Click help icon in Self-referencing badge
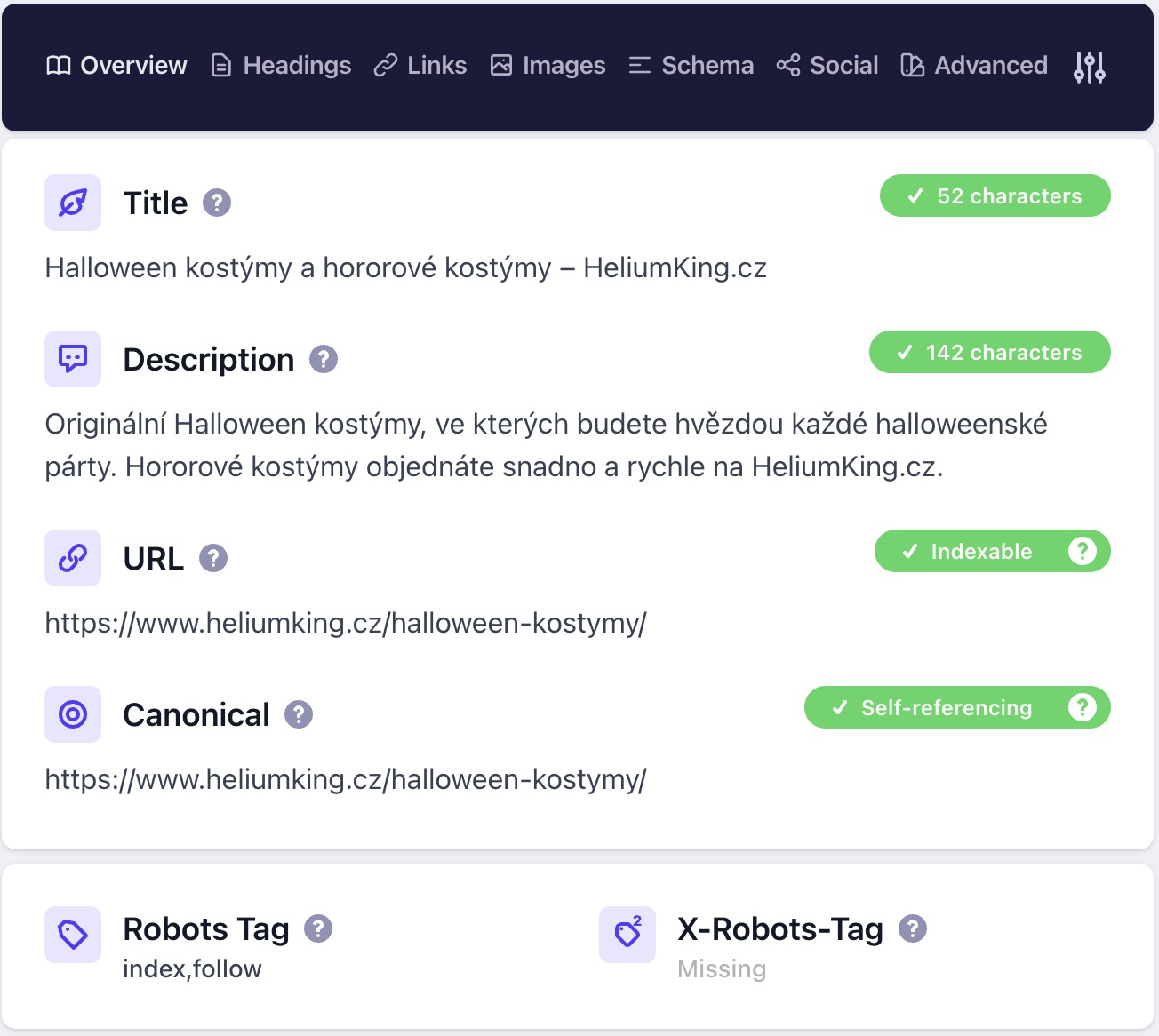The width and height of the screenshot is (1159, 1036). [x=1083, y=707]
